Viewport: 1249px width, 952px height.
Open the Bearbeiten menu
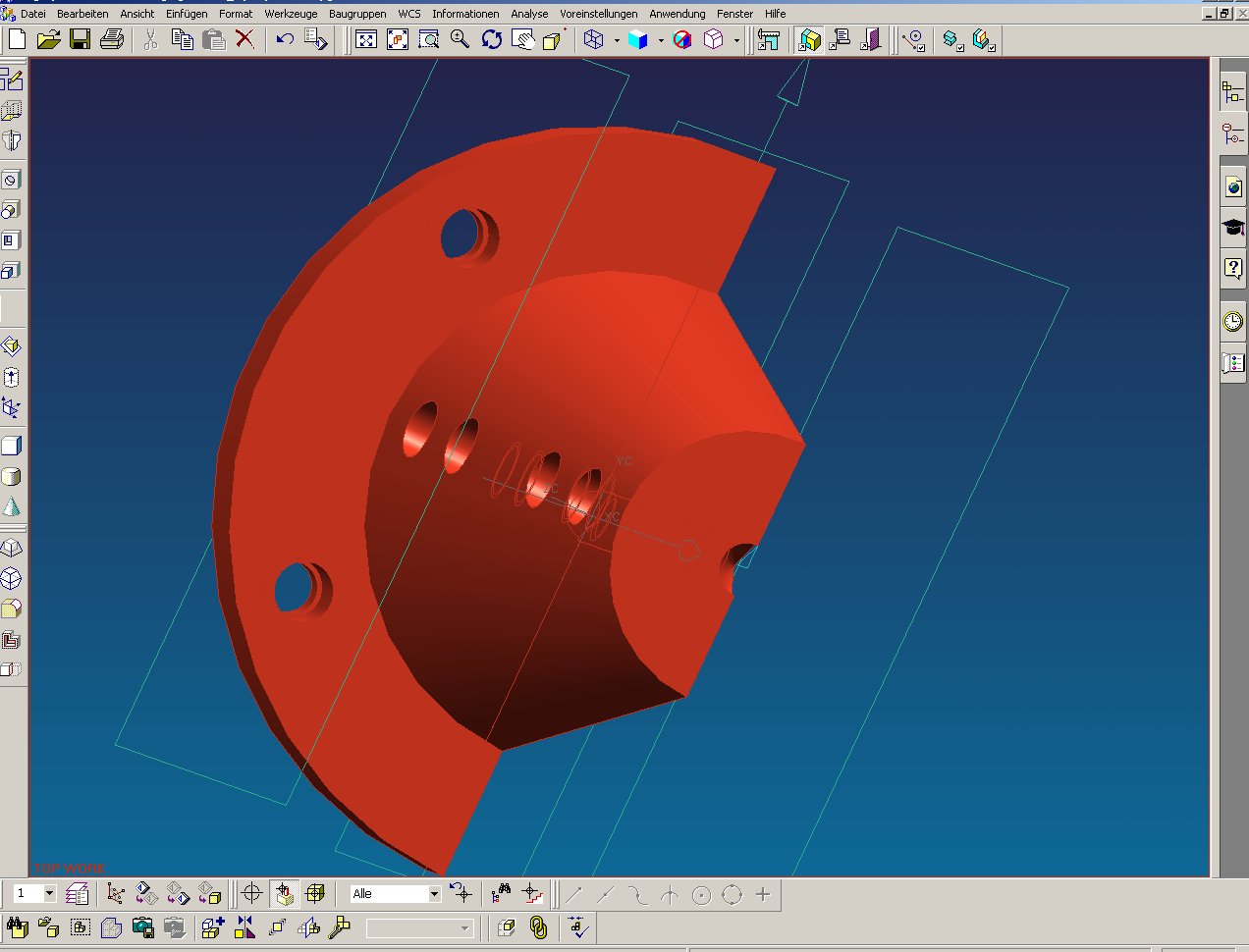pos(82,14)
